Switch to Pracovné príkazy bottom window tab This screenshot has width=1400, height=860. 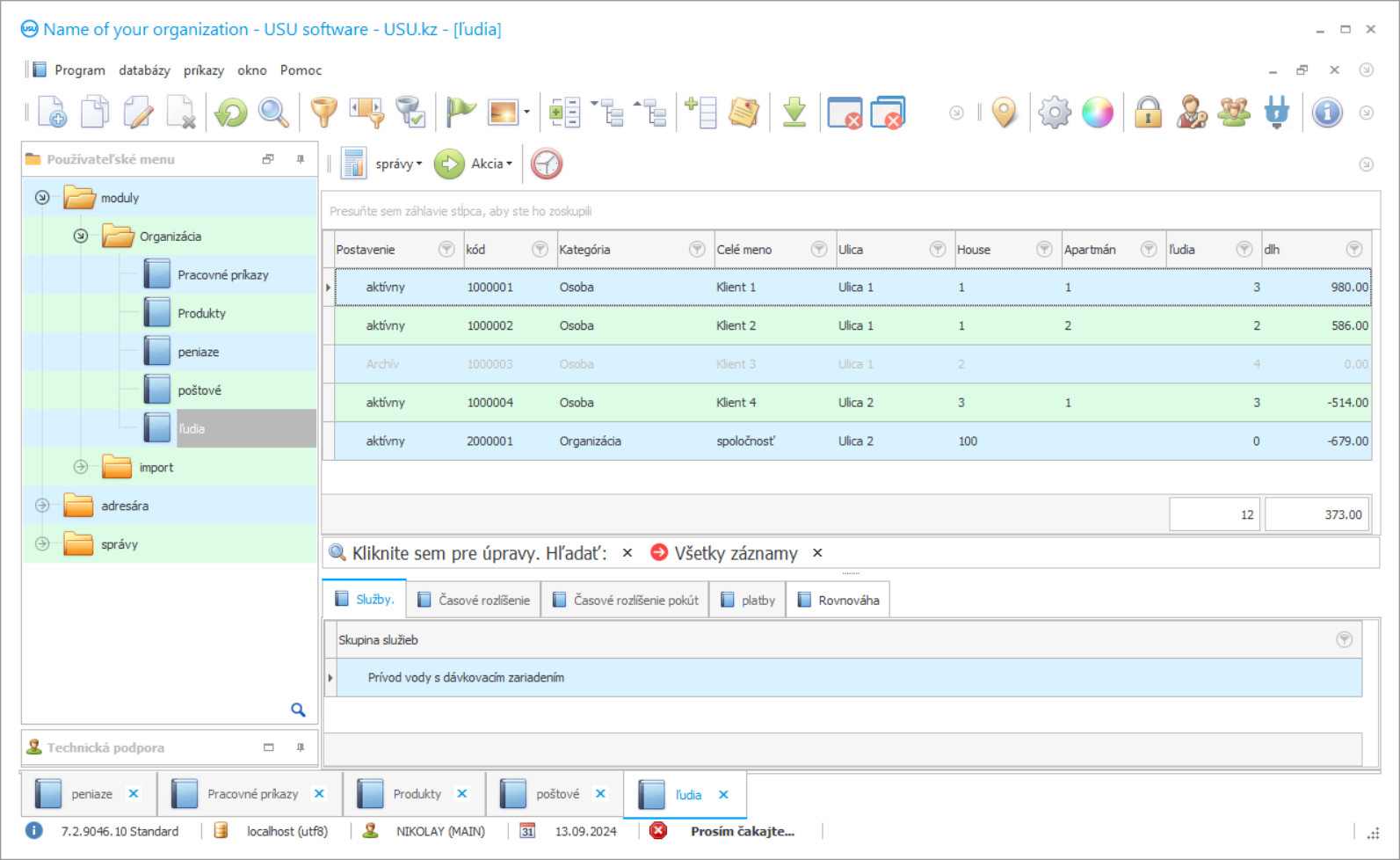[x=250, y=794]
